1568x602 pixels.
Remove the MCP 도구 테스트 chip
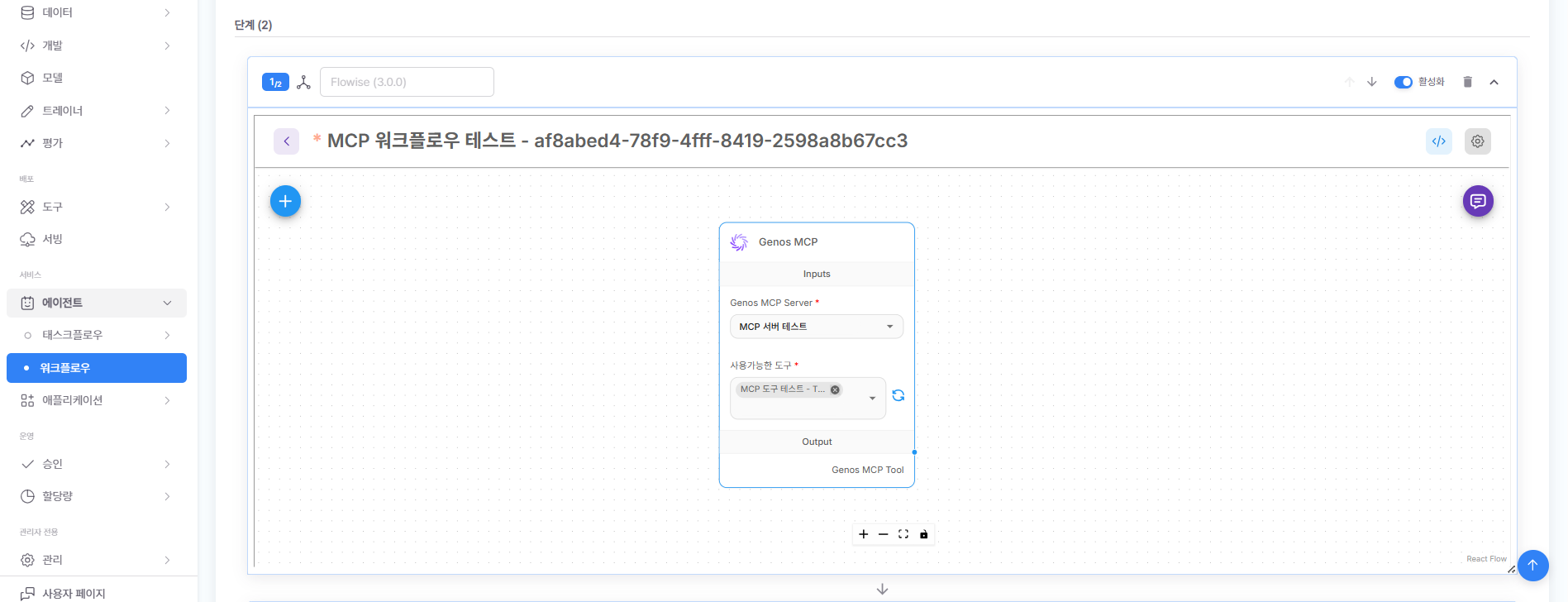[835, 389]
